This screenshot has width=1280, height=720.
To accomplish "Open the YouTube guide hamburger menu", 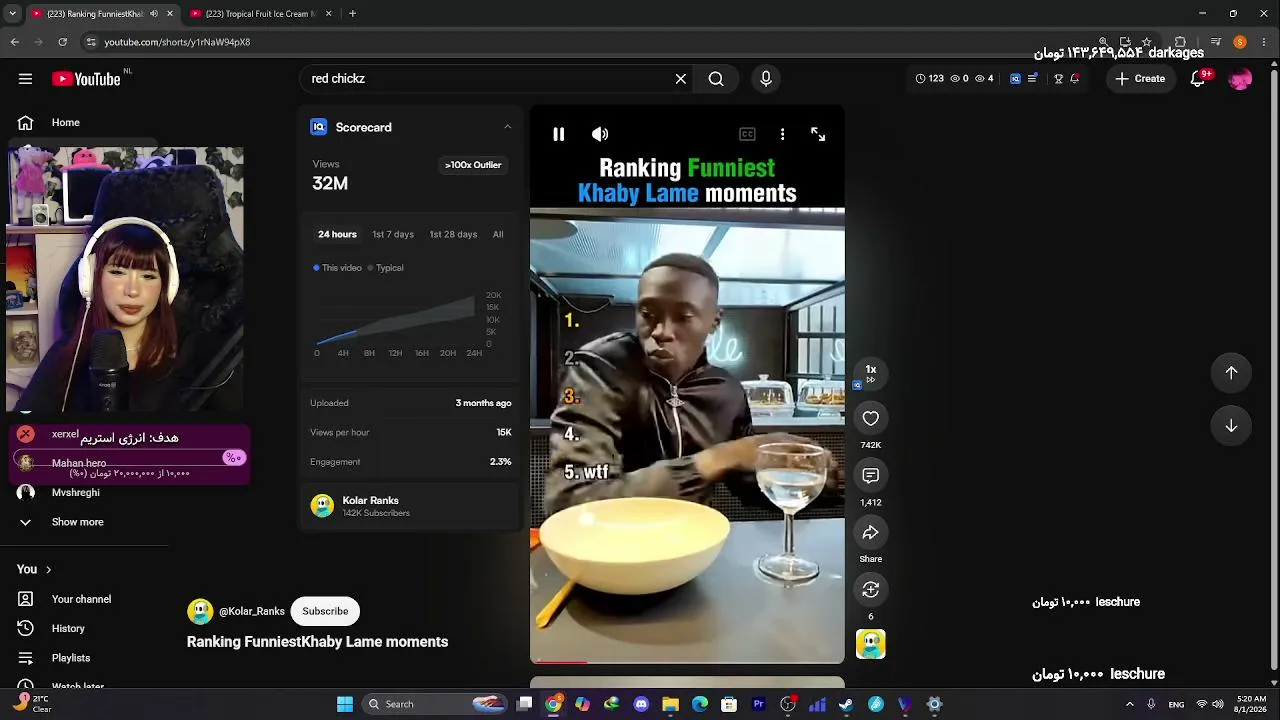I will pyautogui.click(x=25, y=79).
